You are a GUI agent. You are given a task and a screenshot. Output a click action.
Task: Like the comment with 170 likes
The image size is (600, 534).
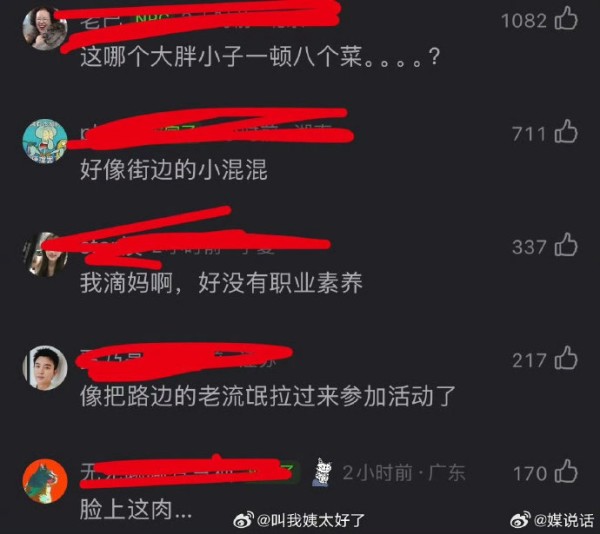566,471
